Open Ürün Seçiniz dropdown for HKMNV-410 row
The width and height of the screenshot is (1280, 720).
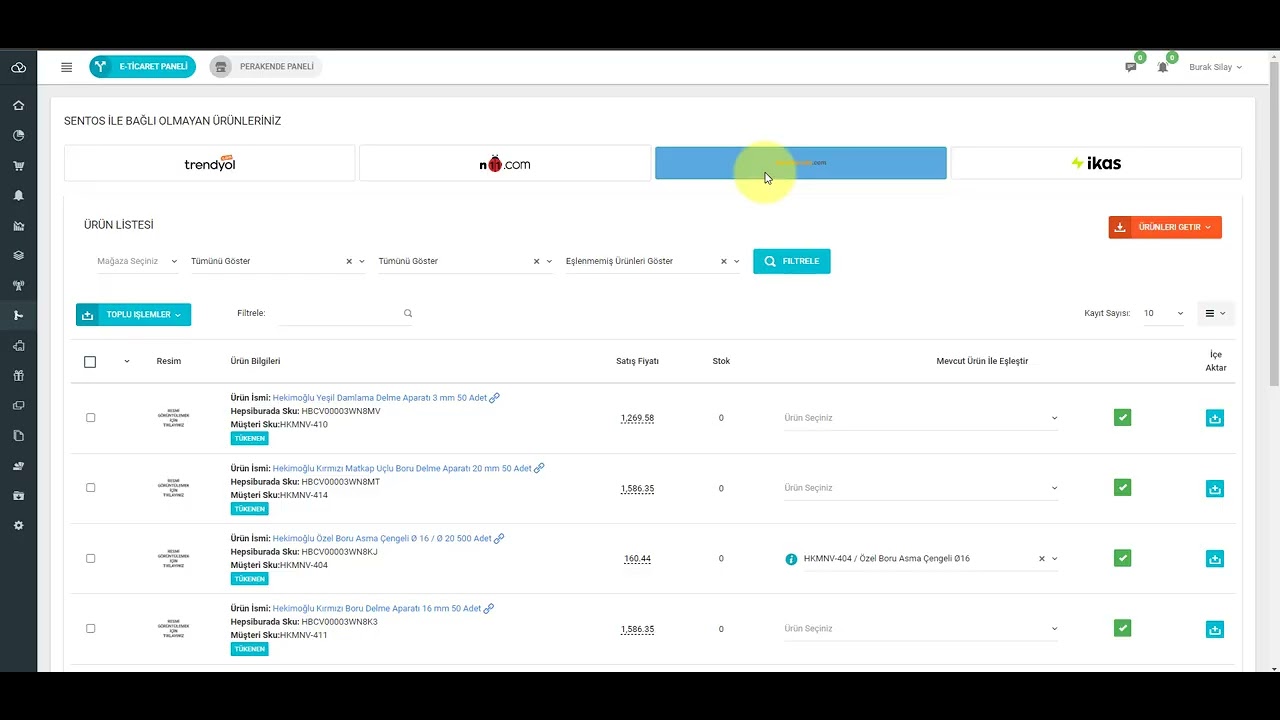tap(920, 418)
